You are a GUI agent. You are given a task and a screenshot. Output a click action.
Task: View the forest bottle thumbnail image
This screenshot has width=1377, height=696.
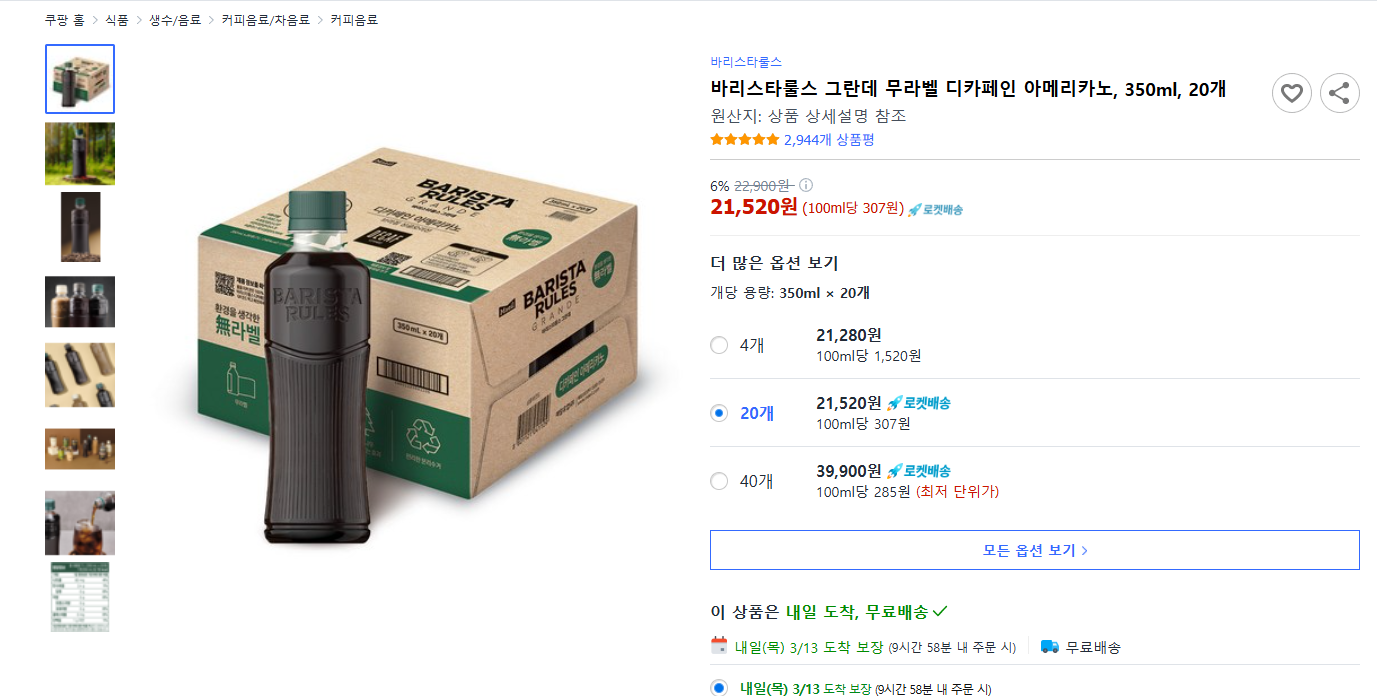[x=80, y=154]
